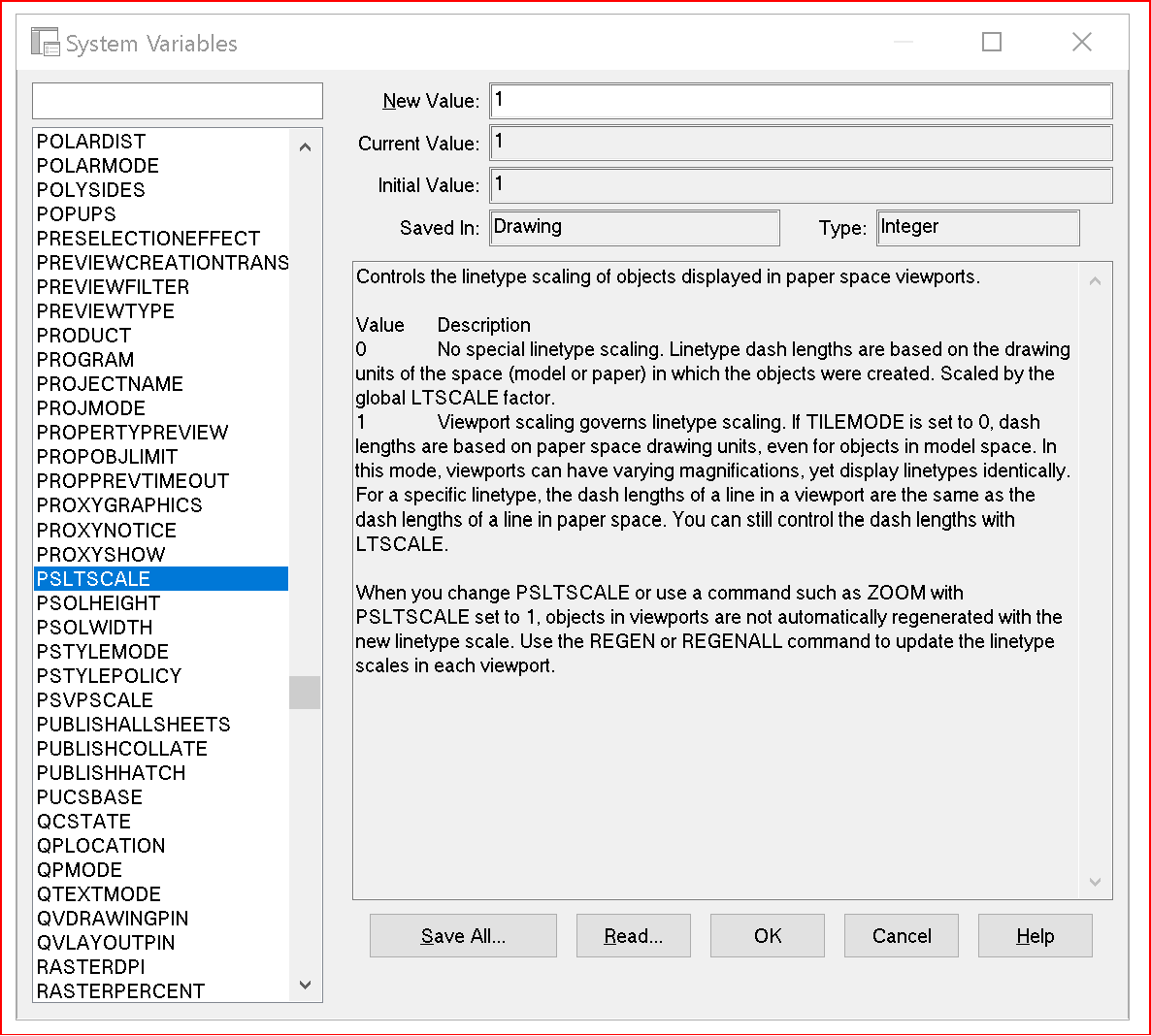1151x1036 pixels.
Task: Close the System Variables dialog
Action: click(x=1082, y=42)
